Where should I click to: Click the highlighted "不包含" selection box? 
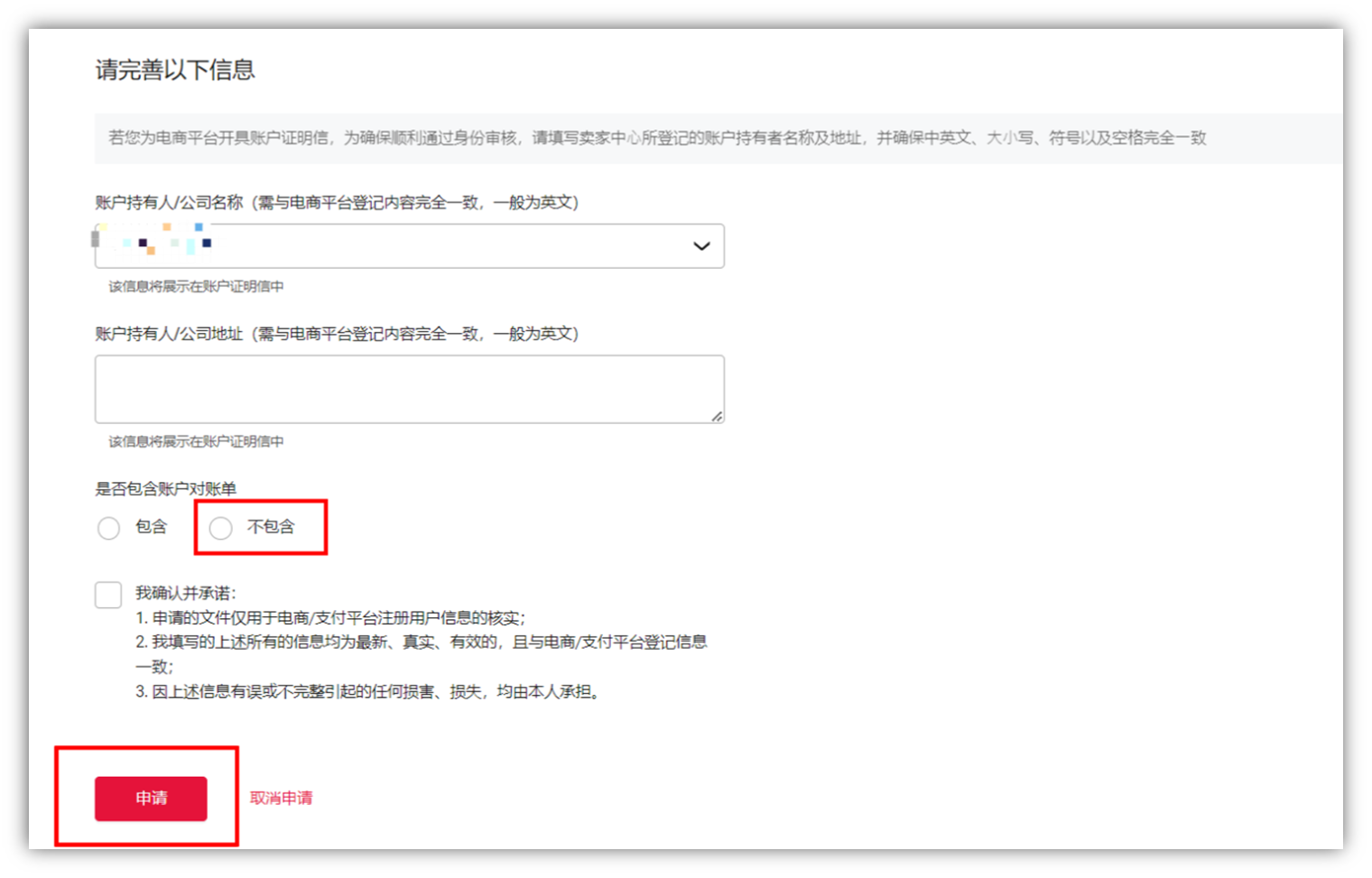coord(261,527)
